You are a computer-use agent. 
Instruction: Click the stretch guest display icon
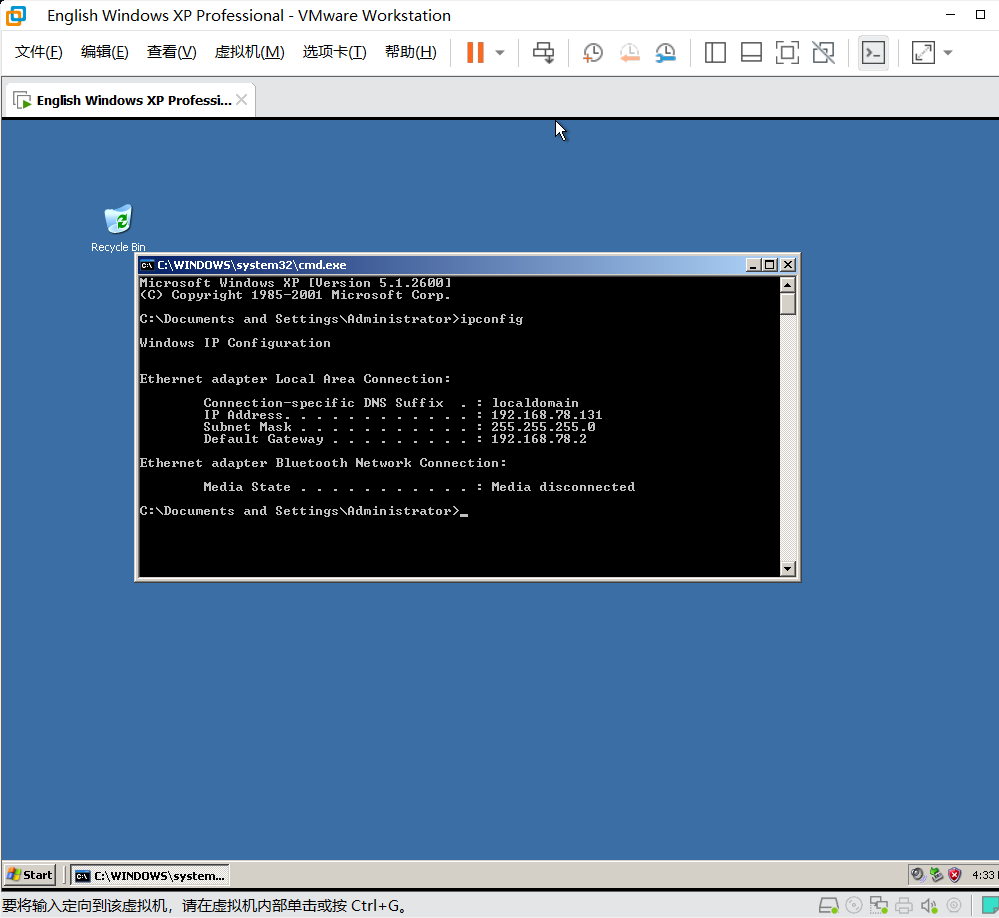923,52
